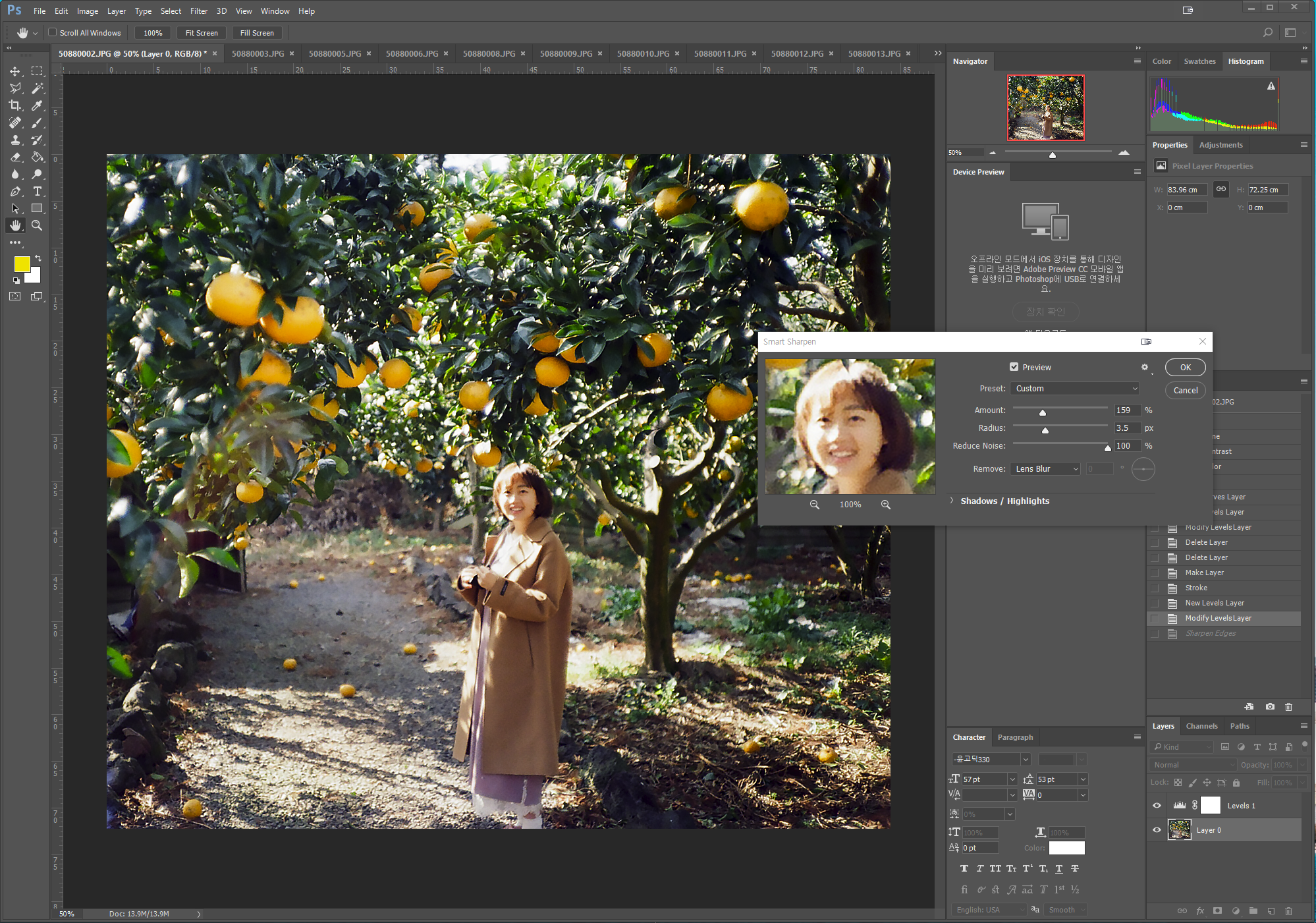Select the Horizontal Type tool
Screen dimensions: 1316x923
37,191
